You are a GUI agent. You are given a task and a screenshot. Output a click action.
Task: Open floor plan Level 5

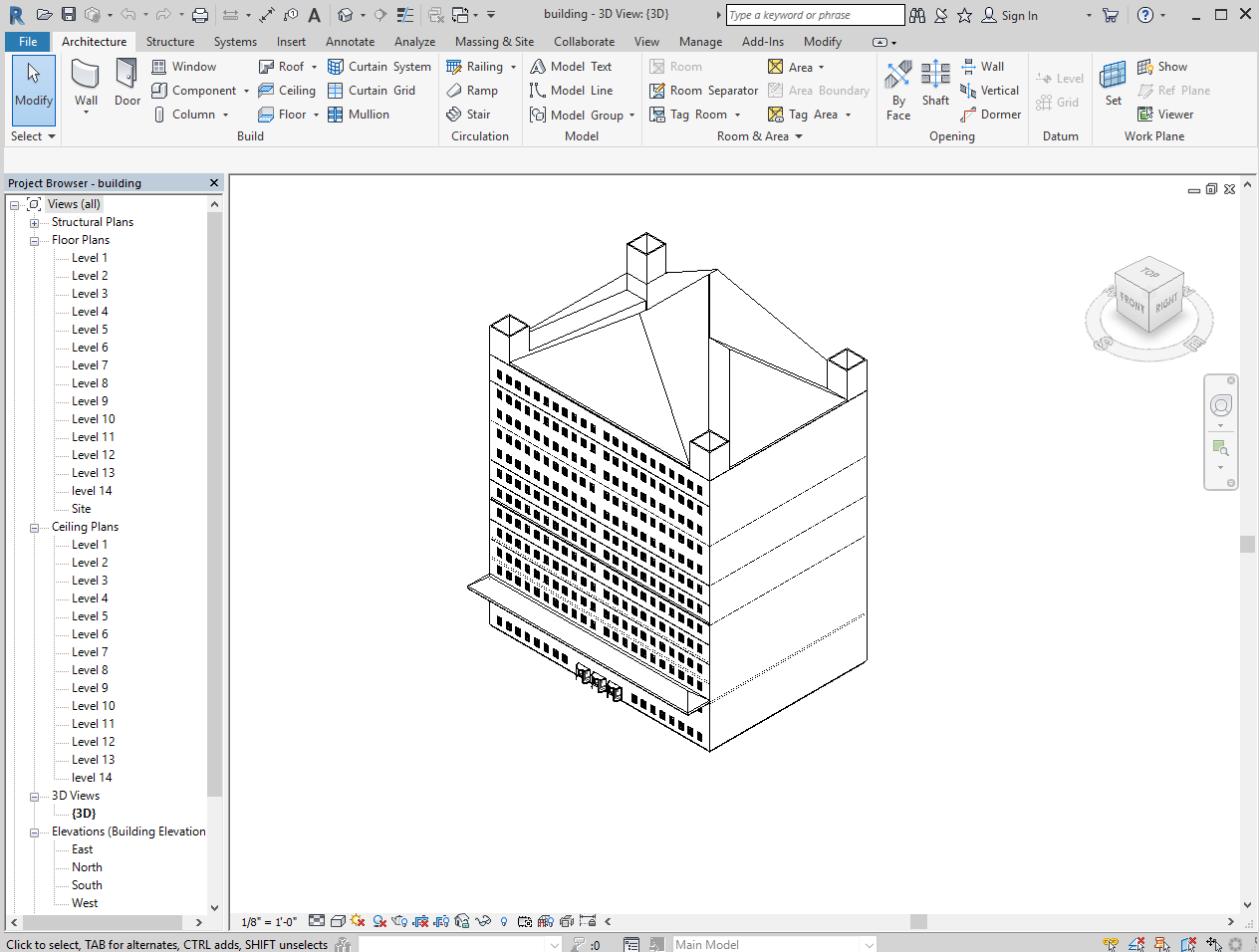coord(90,330)
